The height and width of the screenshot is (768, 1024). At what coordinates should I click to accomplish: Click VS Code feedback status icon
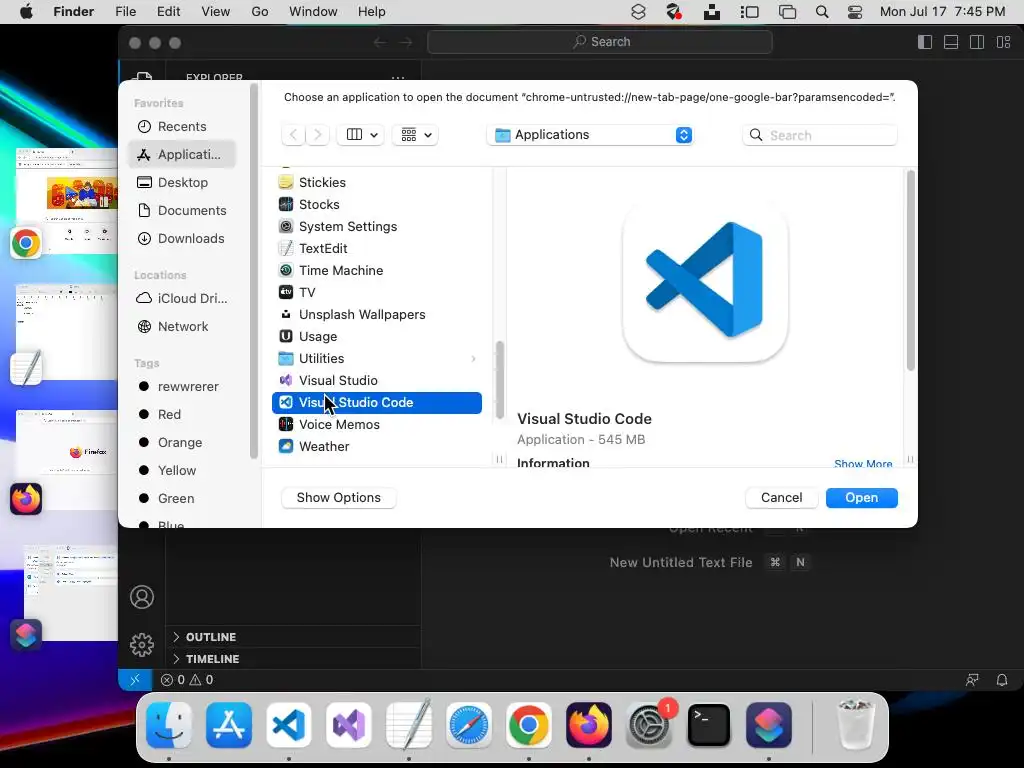pyautogui.click(x=972, y=680)
